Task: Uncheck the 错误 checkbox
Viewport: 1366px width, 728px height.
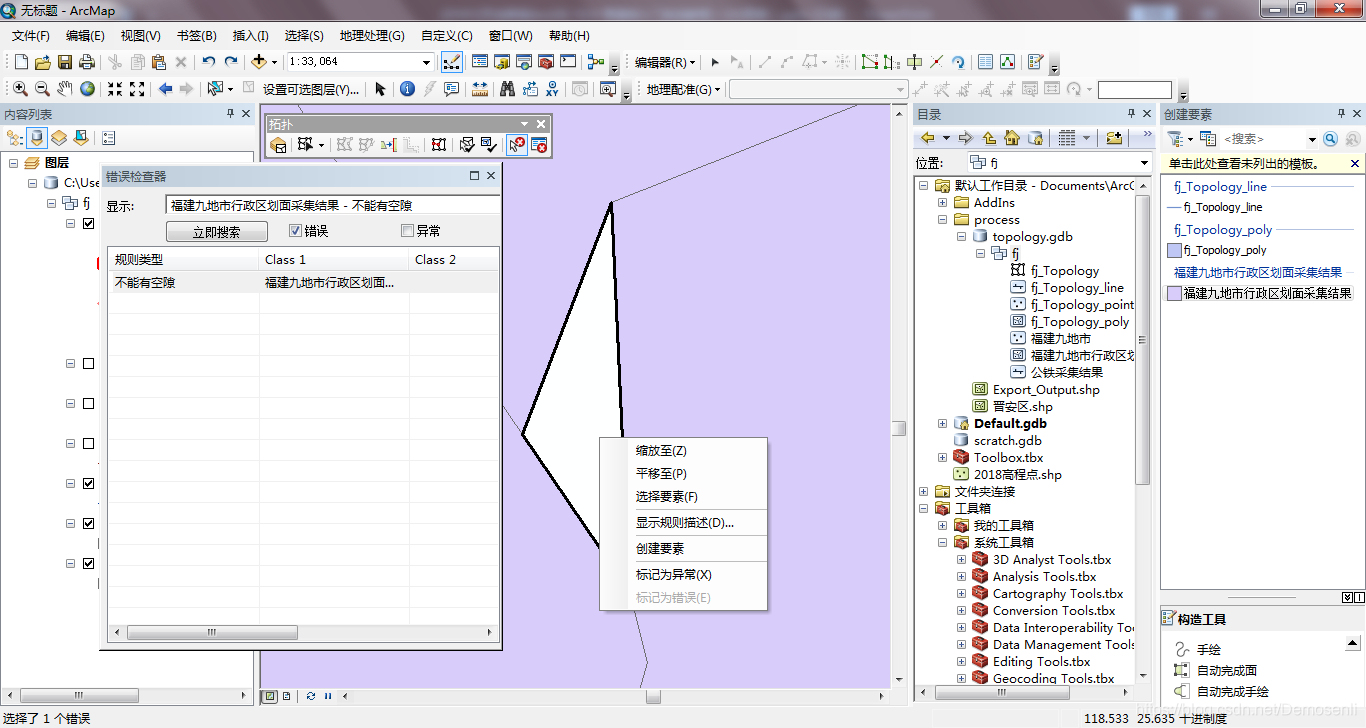Action: [295, 231]
